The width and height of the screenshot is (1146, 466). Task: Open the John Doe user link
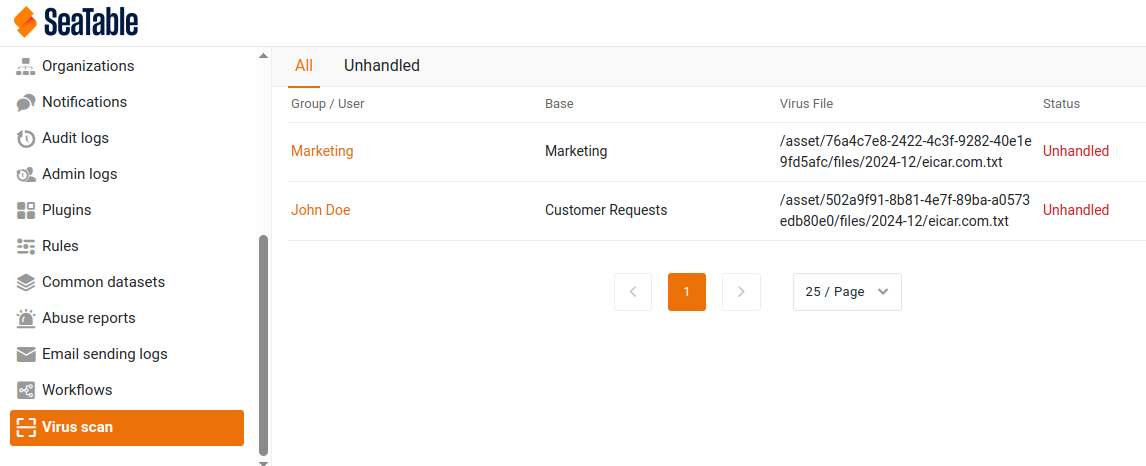321,210
